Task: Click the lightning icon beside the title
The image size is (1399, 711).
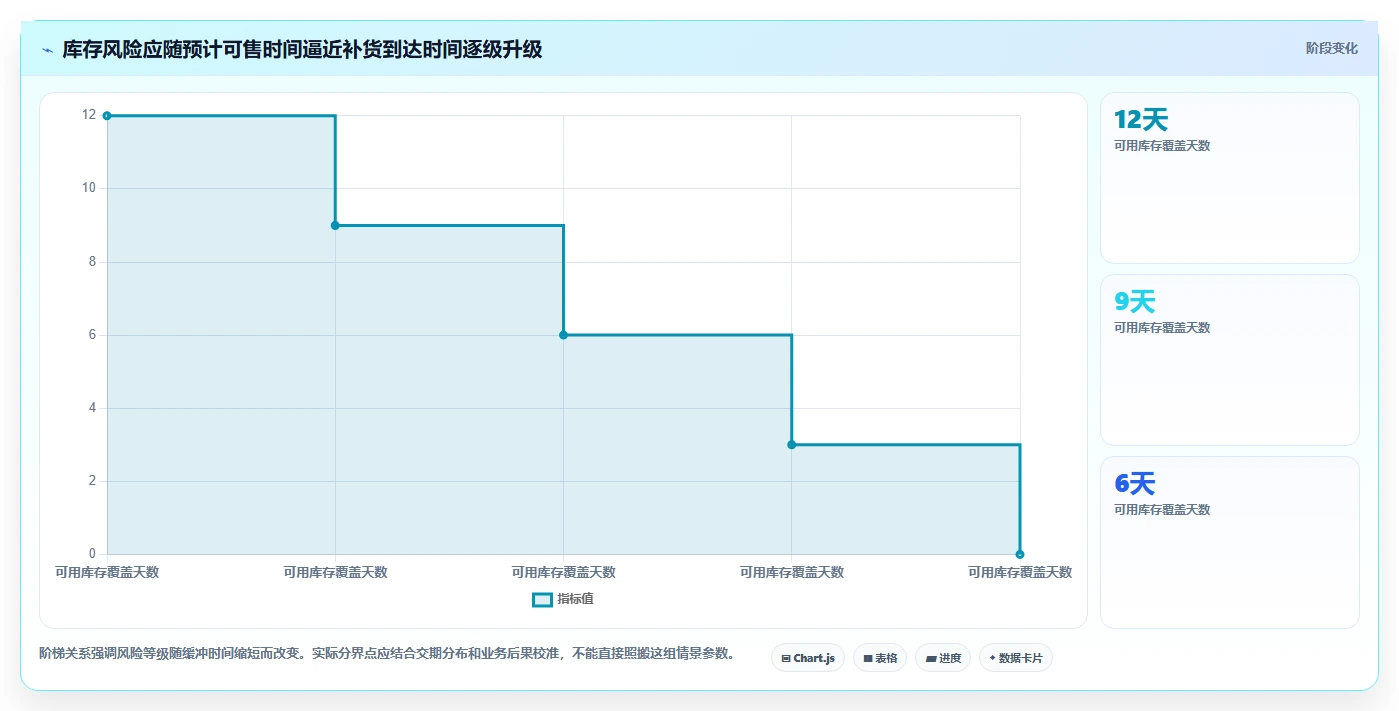Action: tap(47, 50)
